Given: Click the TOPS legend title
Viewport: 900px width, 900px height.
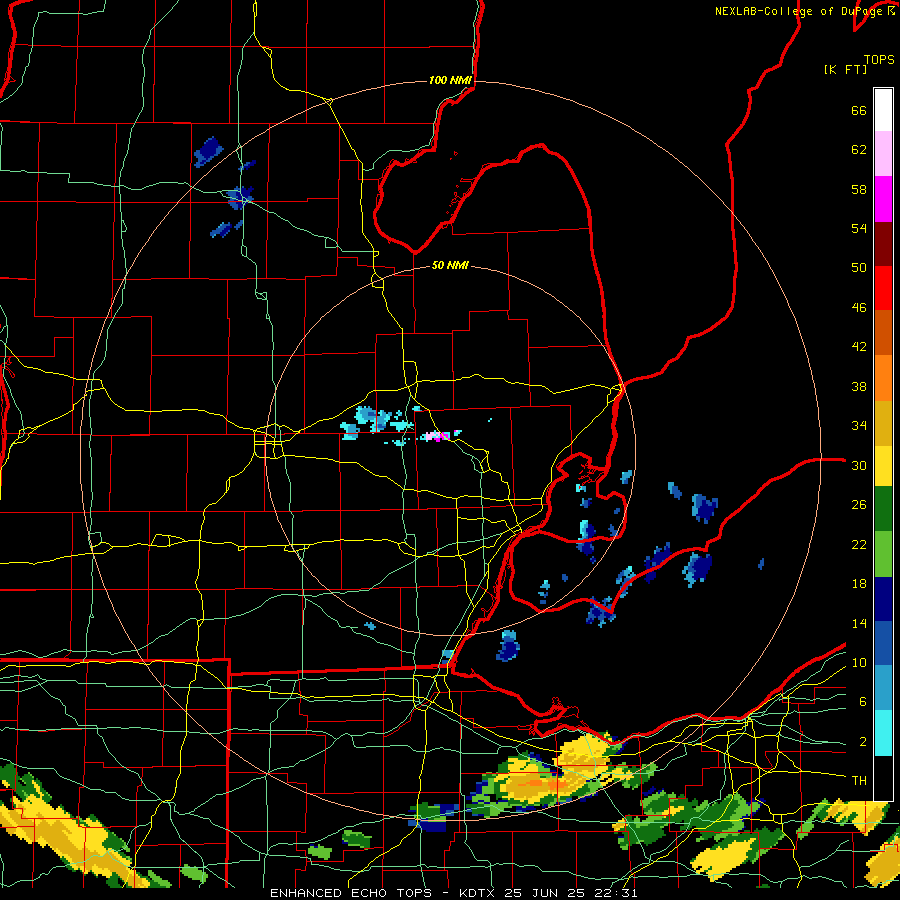Looking at the screenshot, I should pyautogui.click(x=879, y=59).
